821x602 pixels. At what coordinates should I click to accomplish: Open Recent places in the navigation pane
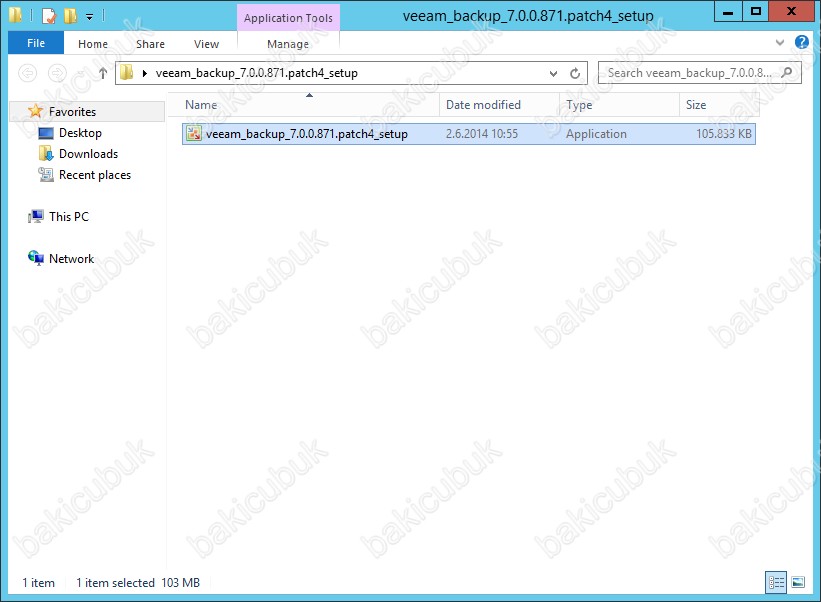point(95,175)
